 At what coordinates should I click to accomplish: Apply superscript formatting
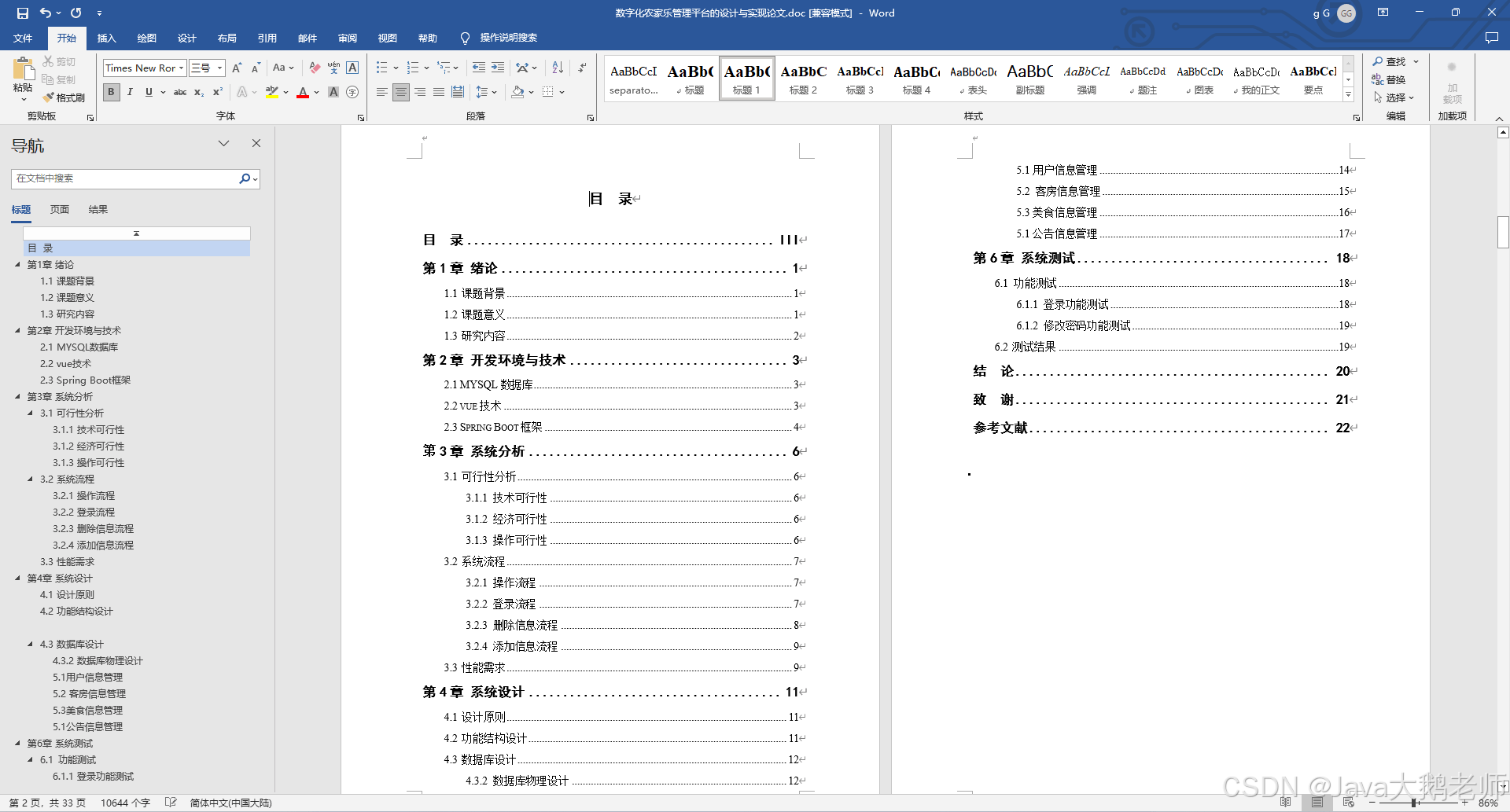218,92
